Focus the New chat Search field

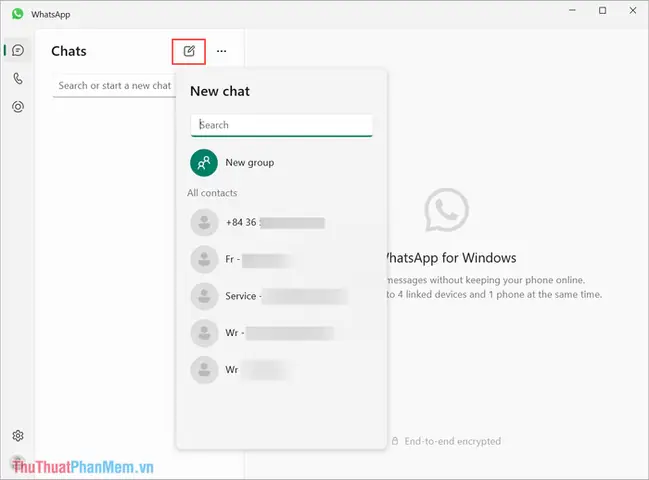click(x=281, y=125)
